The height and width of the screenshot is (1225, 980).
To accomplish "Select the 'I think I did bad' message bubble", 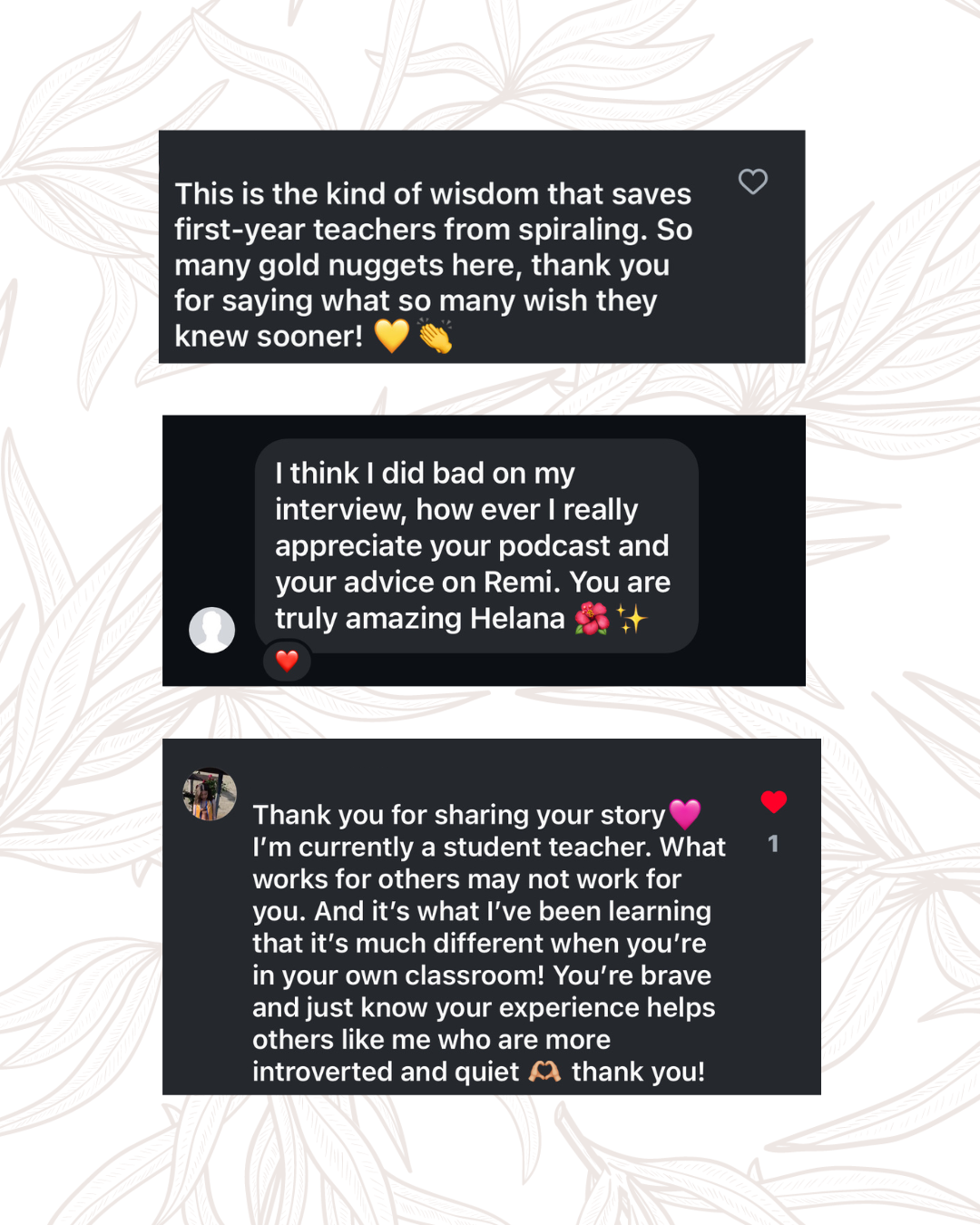I will tap(476, 545).
